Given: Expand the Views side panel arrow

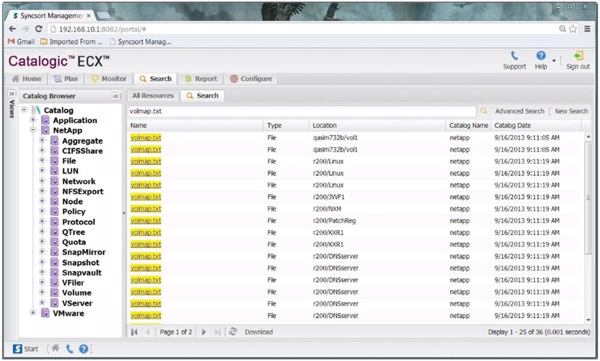Looking at the screenshot, I should pyautogui.click(x=12, y=93).
